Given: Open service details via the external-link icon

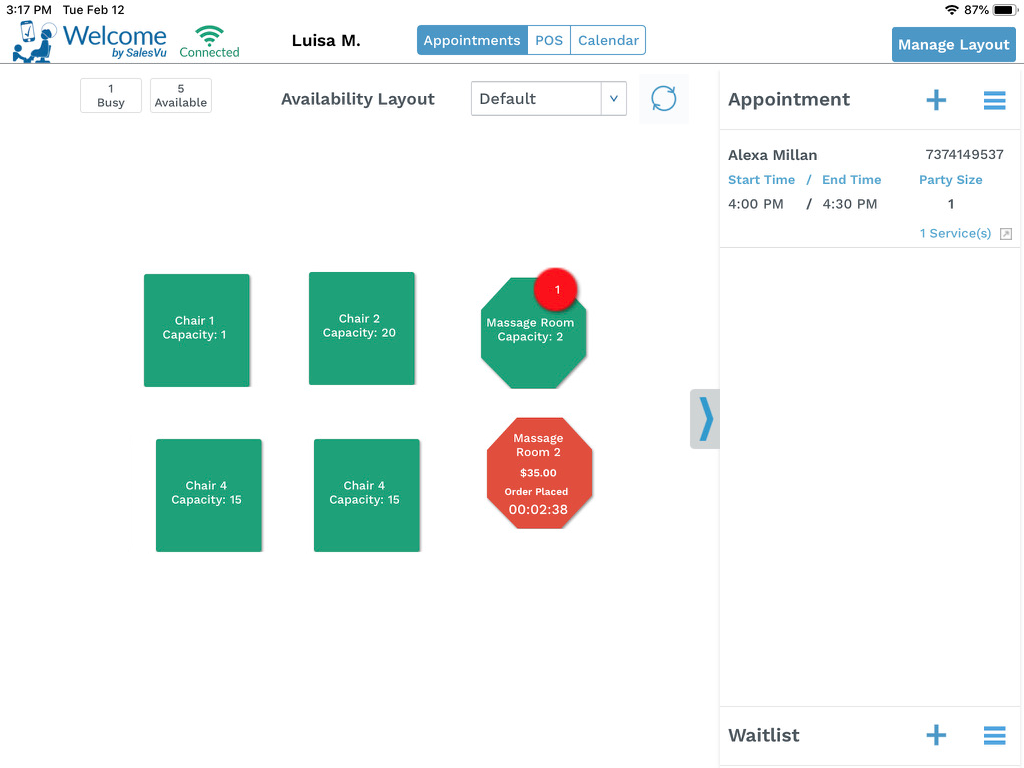Looking at the screenshot, I should (x=1006, y=232).
